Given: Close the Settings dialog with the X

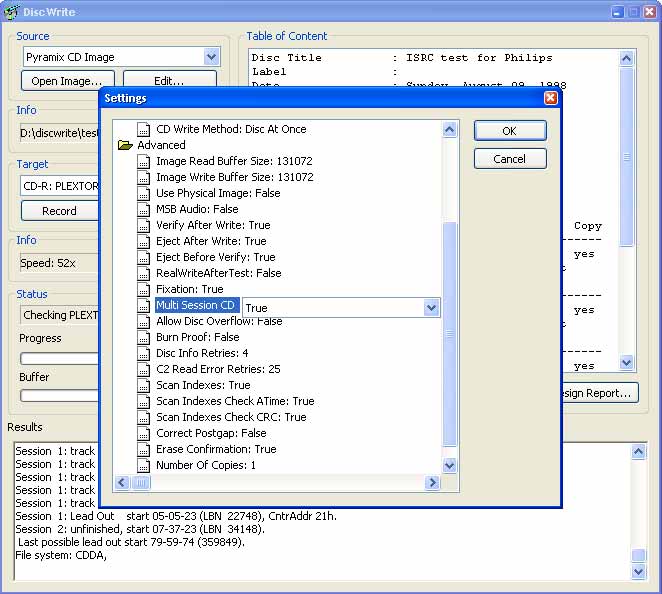Looking at the screenshot, I should click(550, 98).
